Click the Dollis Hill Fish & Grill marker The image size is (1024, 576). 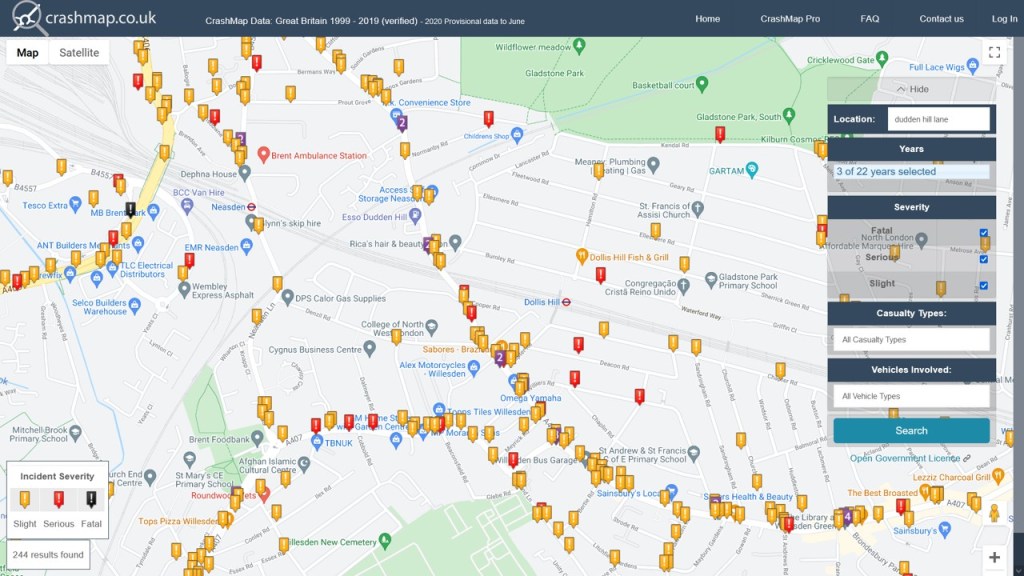[582, 257]
